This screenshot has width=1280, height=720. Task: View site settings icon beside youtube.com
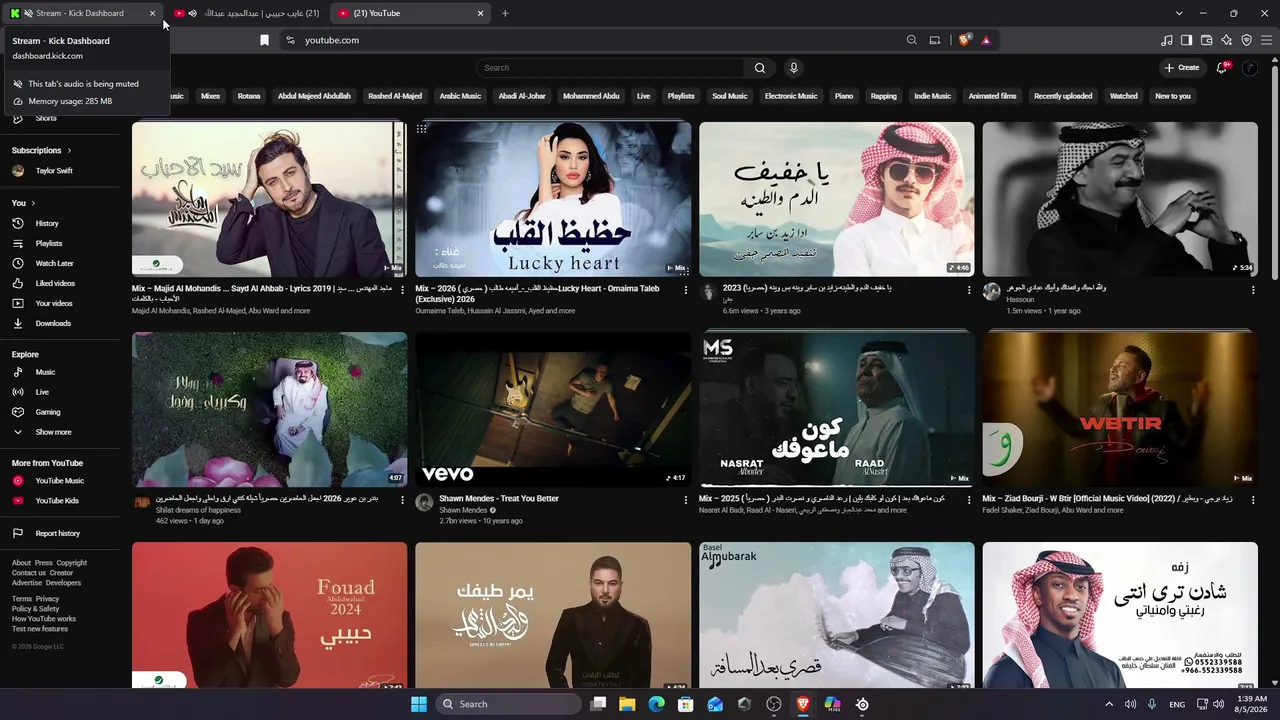coord(290,40)
